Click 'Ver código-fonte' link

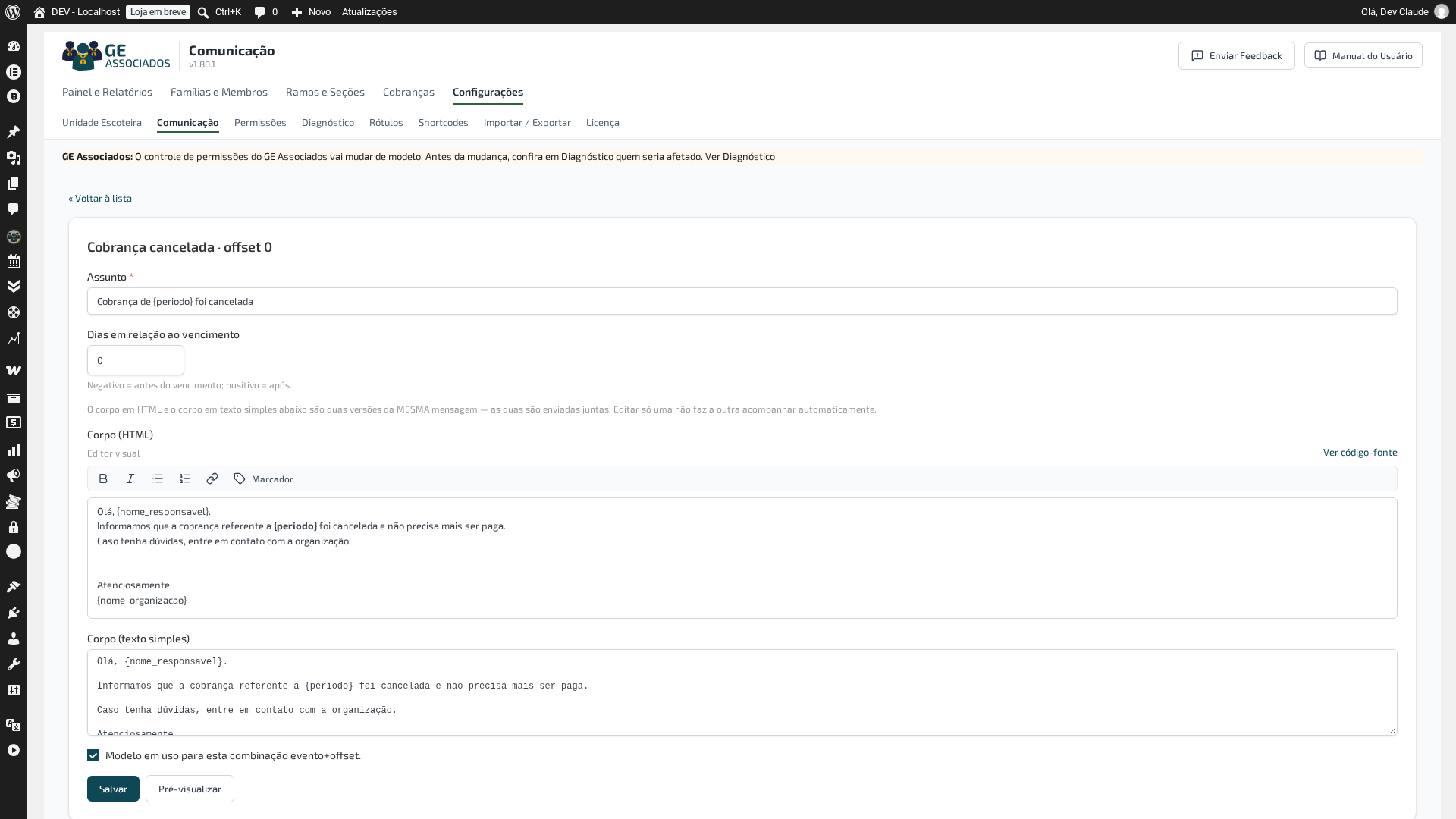[1360, 452]
